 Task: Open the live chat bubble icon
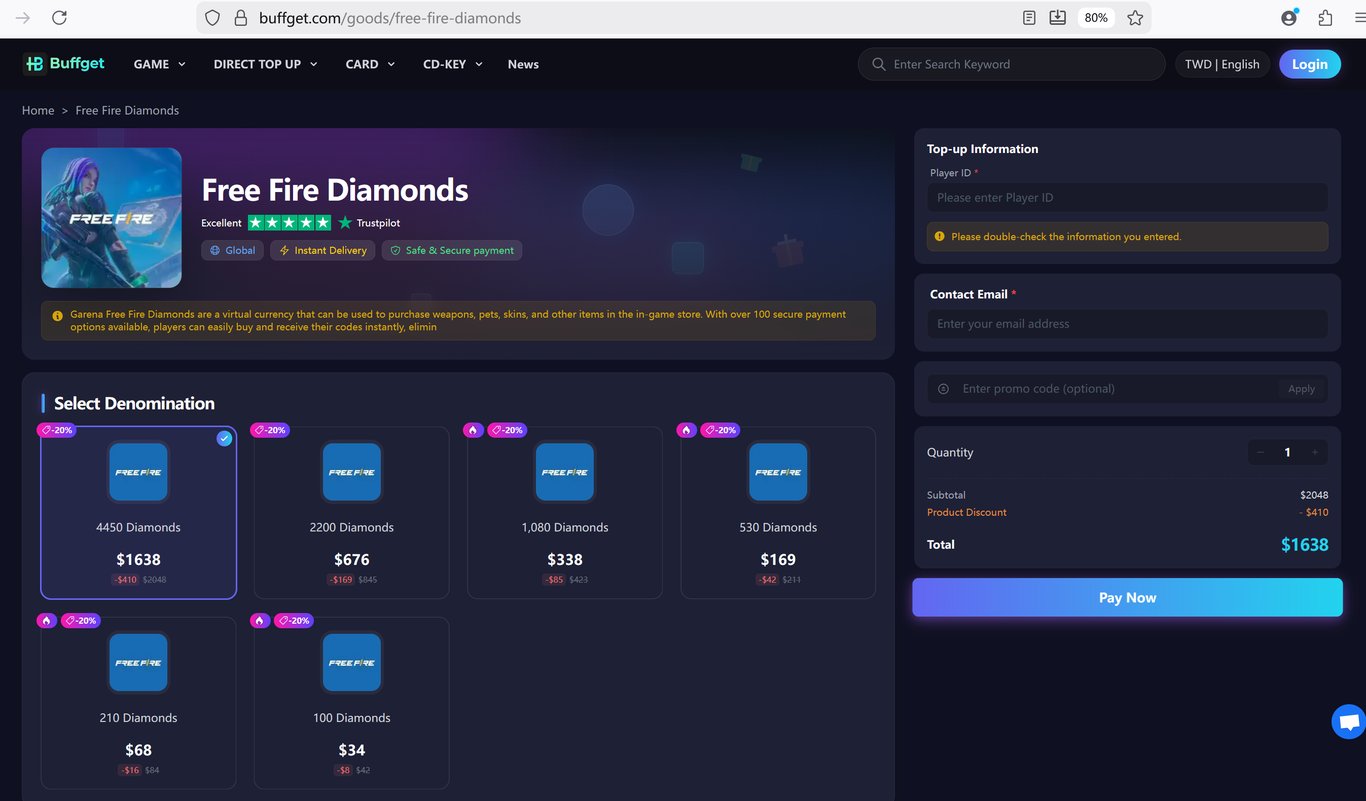[1349, 722]
